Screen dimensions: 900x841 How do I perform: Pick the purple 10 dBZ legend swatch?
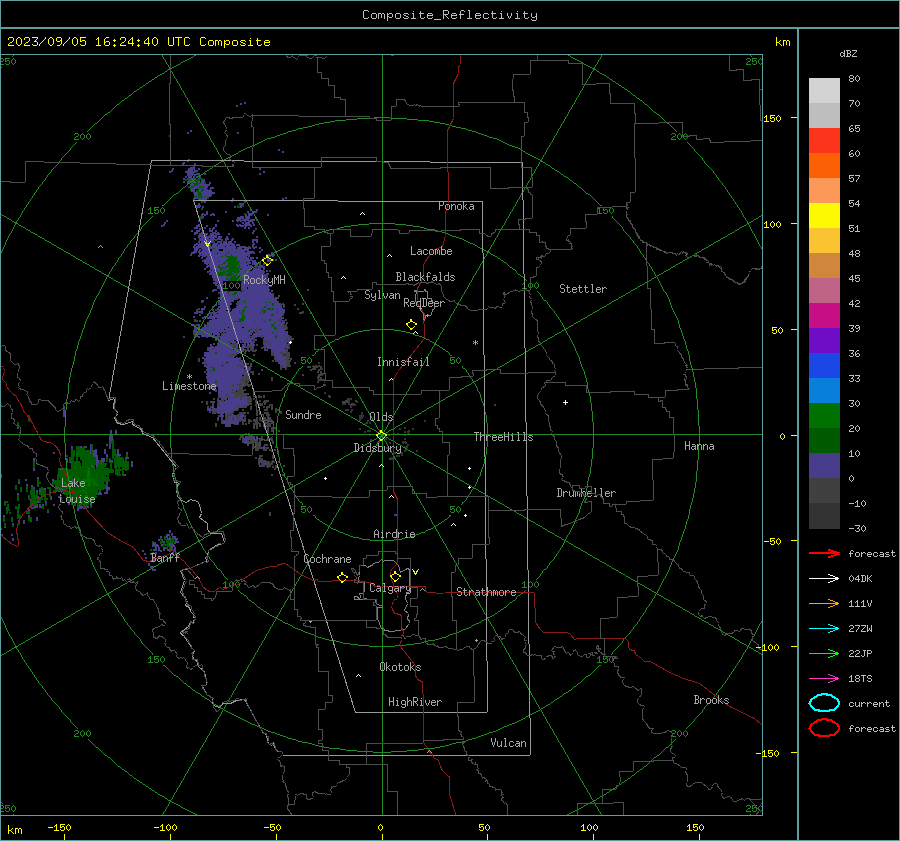click(x=824, y=465)
